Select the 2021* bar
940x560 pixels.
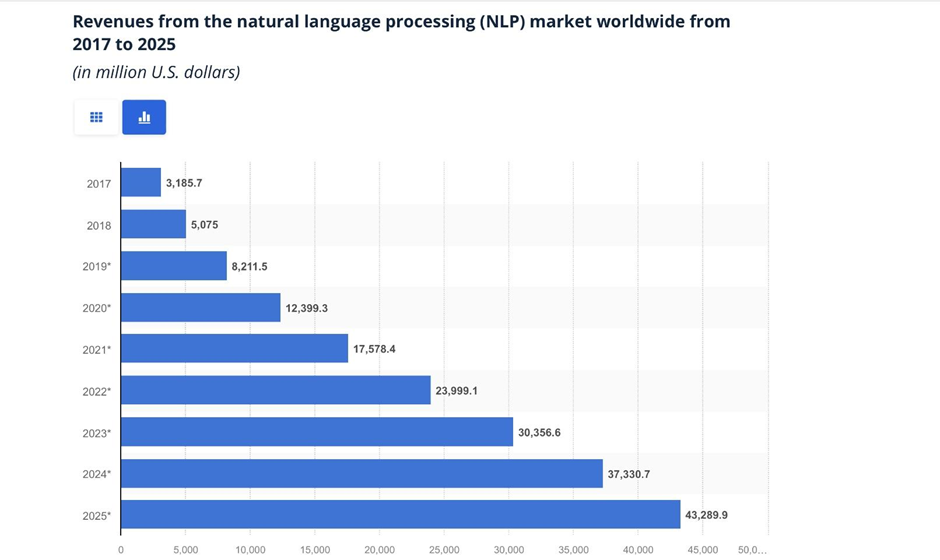[234, 348]
